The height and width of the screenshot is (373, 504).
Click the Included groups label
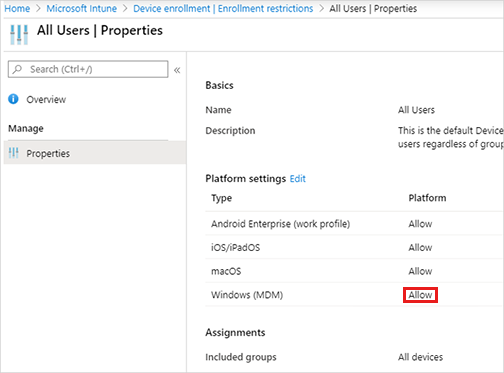(x=241, y=357)
